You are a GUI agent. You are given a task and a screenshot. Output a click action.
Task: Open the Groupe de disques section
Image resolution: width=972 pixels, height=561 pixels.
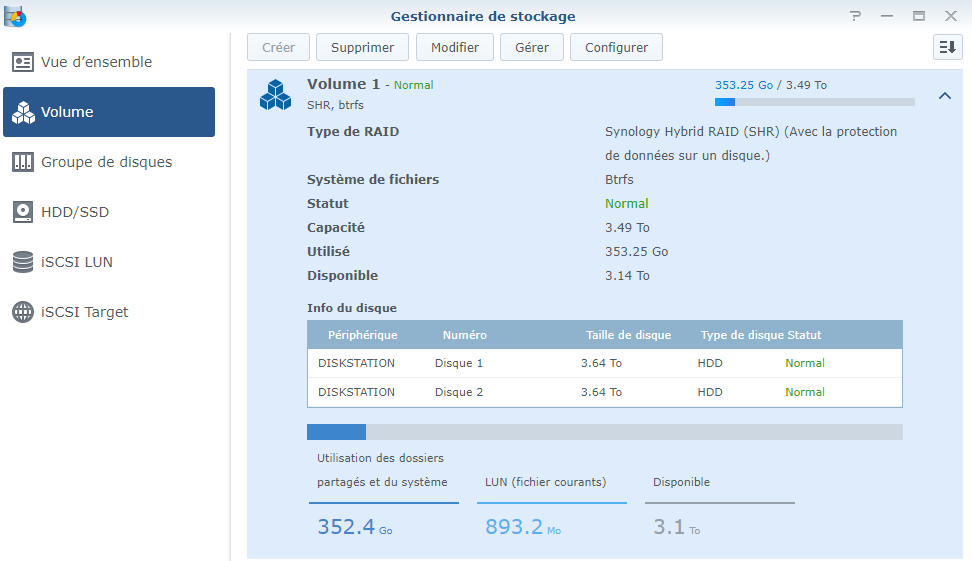coord(106,162)
